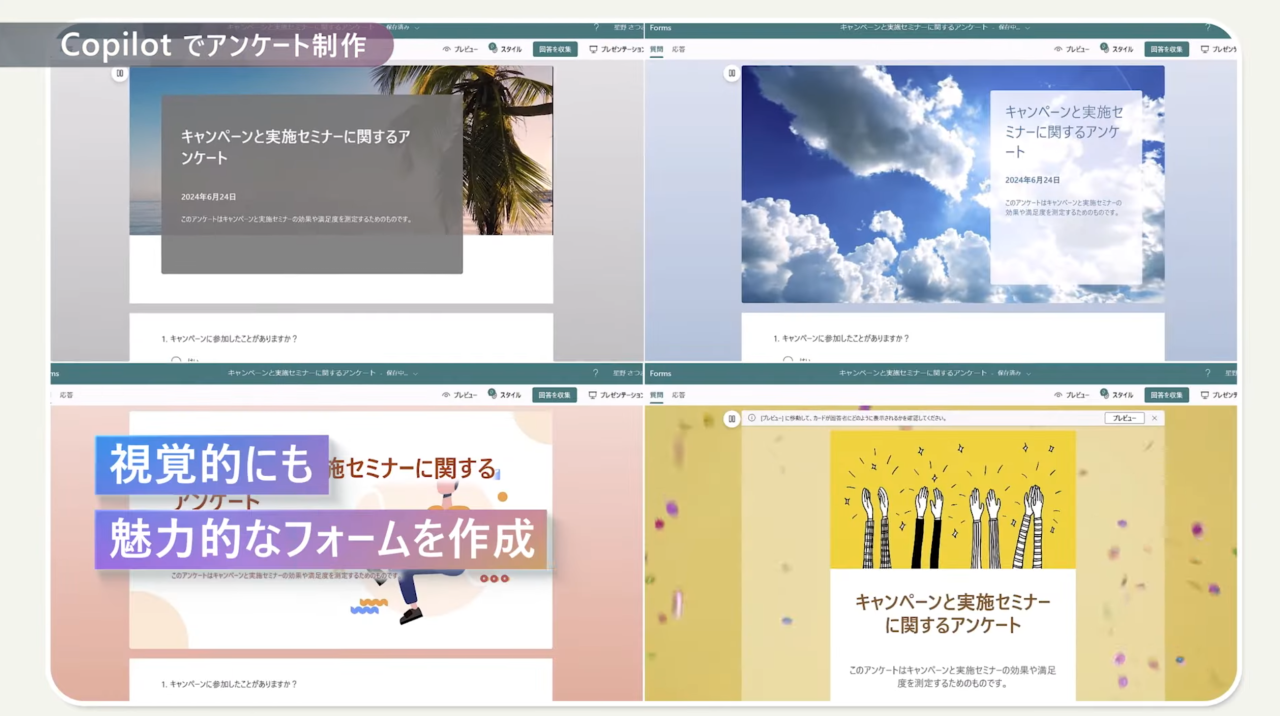
Task: Toggle the side pane icon beside the palm-tree header
Action: pyautogui.click(x=119, y=73)
